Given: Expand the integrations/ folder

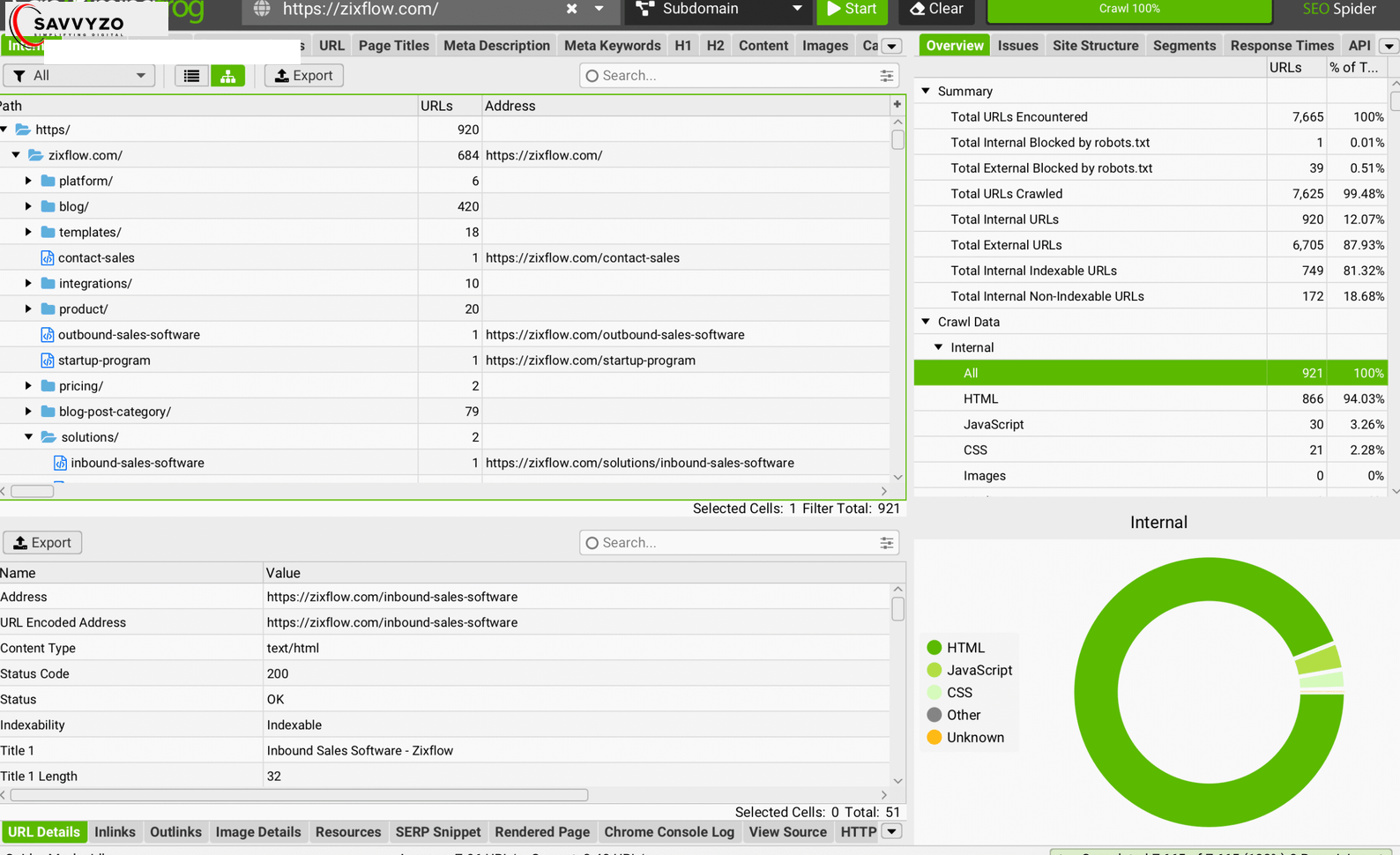Looking at the screenshot, I should (28, 283).
